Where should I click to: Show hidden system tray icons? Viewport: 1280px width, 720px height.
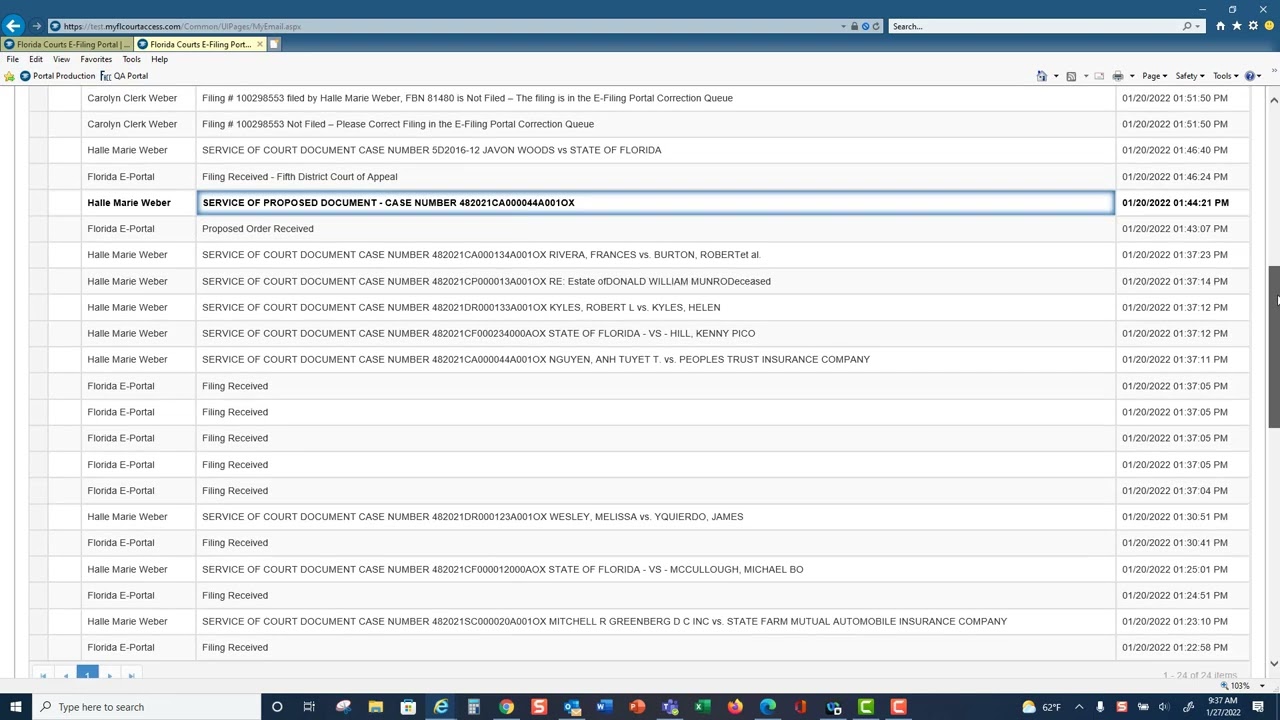(1079, 707)
